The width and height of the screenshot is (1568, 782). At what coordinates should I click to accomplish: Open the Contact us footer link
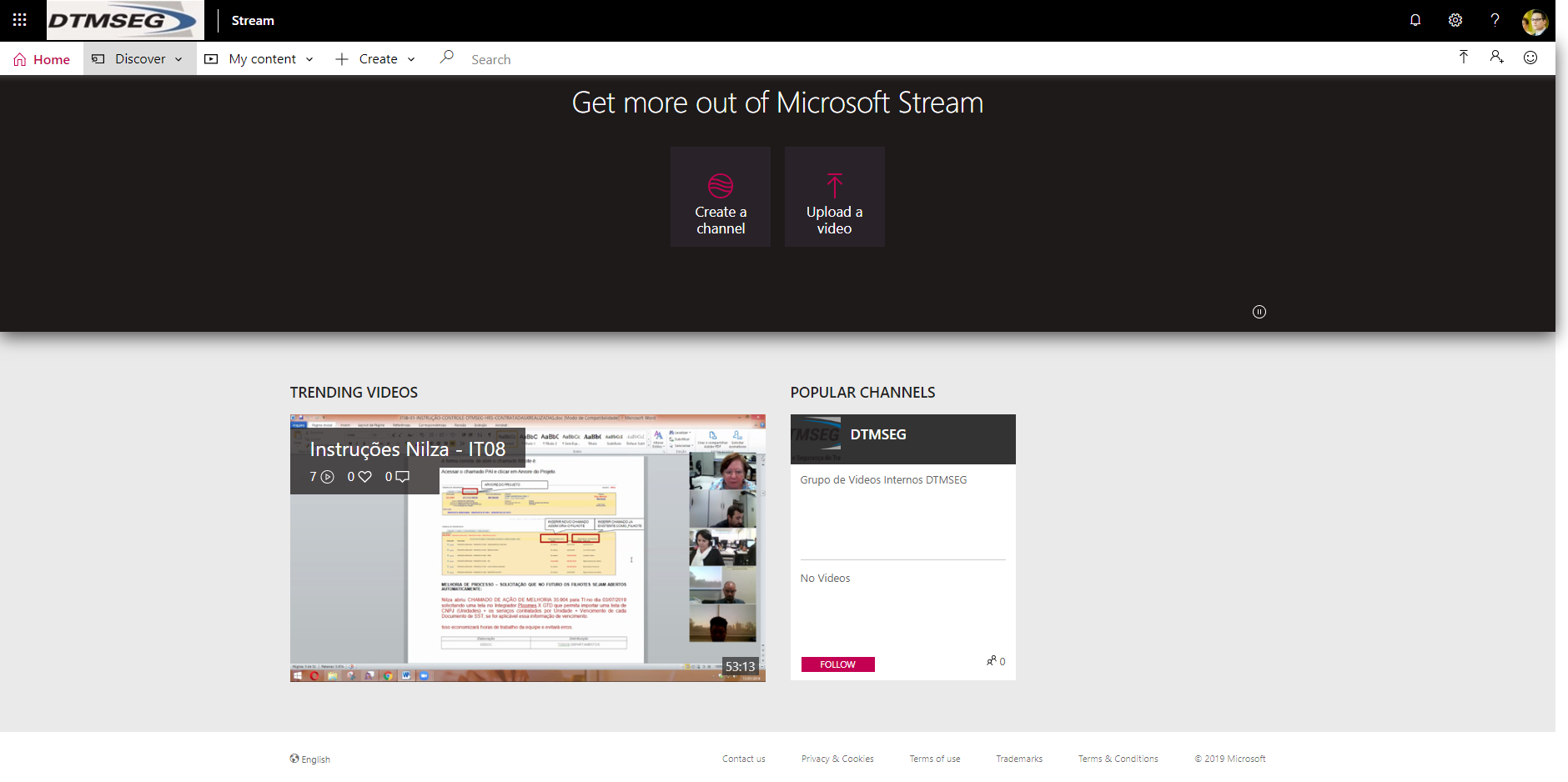(x=743, y=759)
